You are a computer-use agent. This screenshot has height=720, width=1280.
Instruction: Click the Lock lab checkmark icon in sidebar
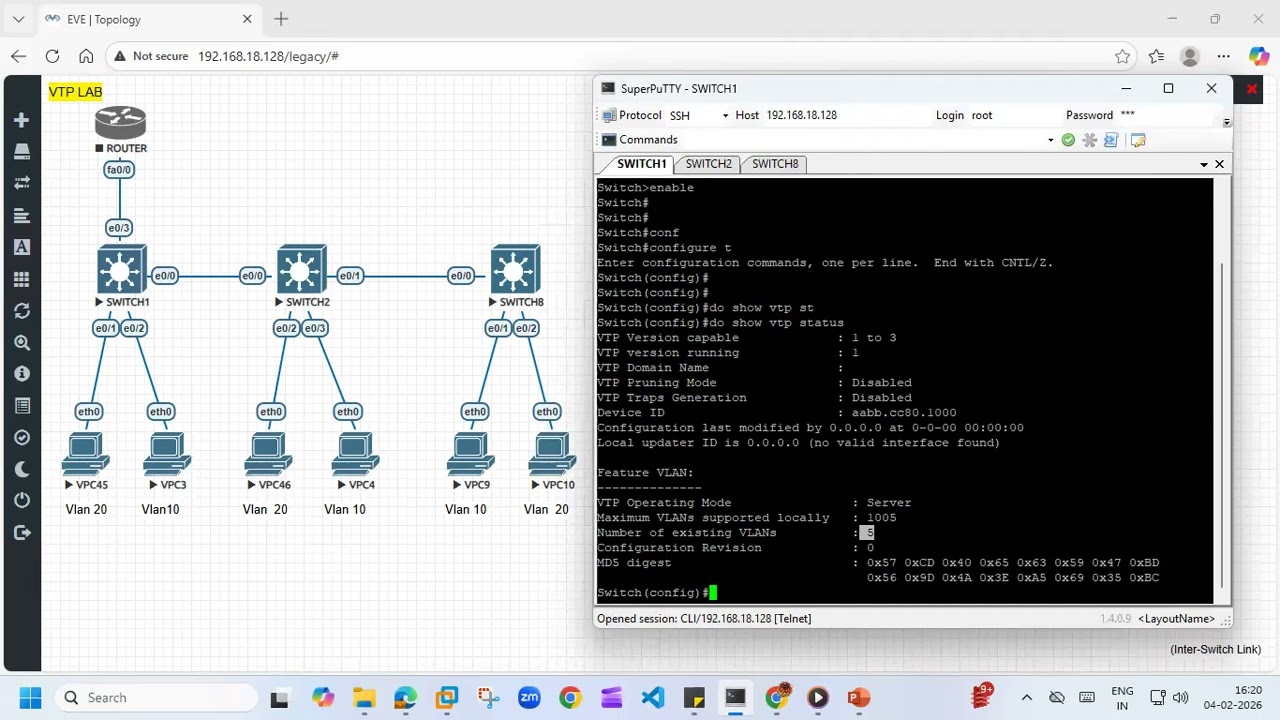pyautogui.click(x=22, y=438)
